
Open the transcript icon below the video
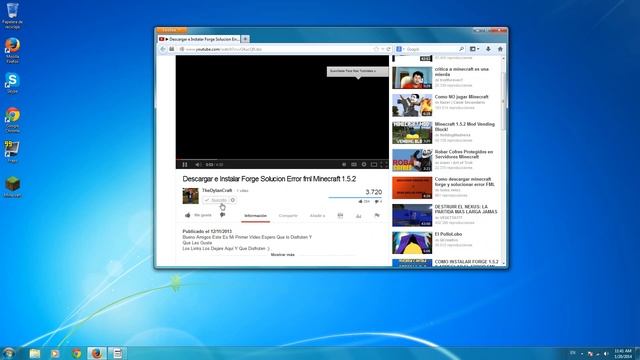point(340,216)
